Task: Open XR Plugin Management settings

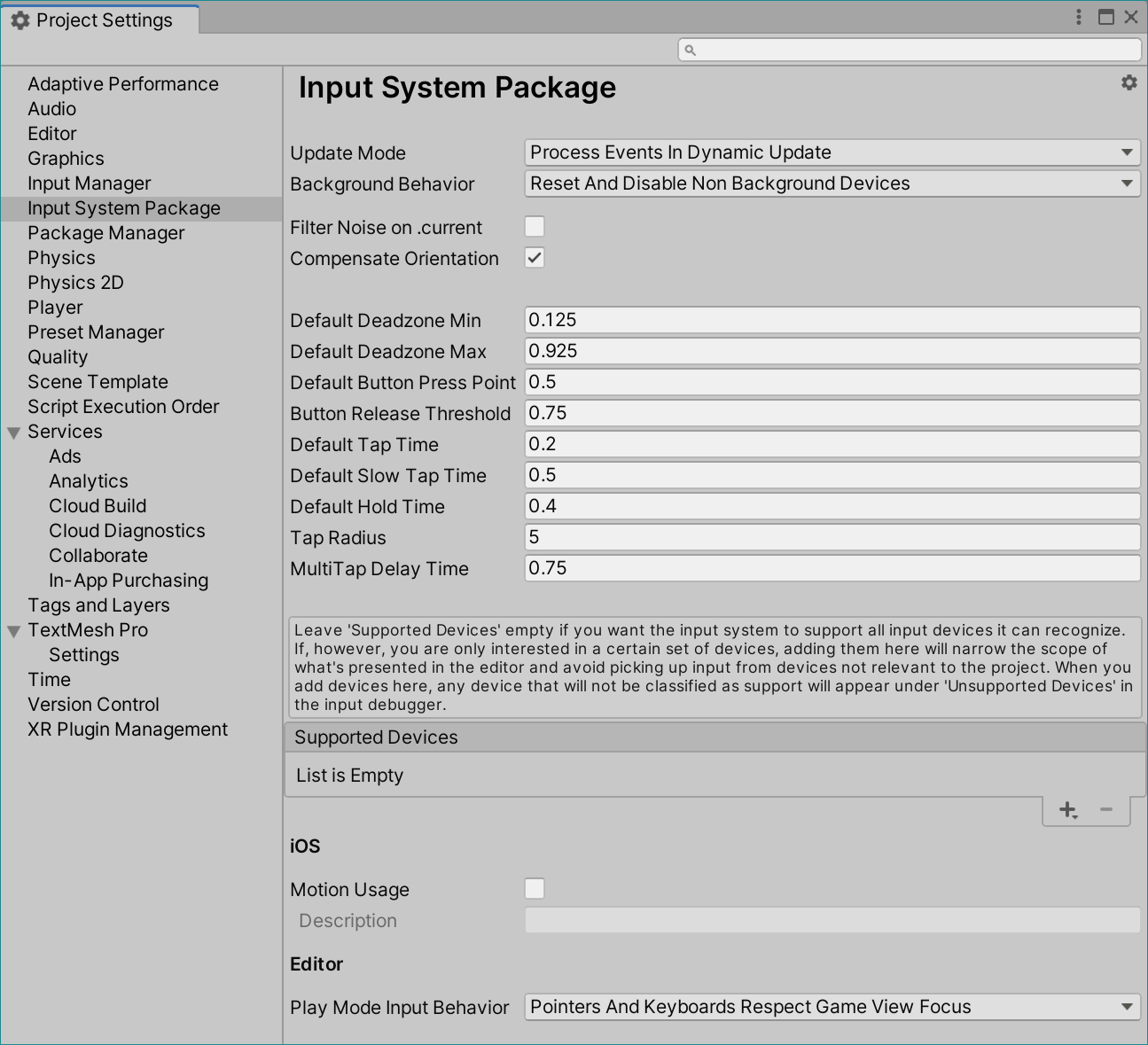Action: click(128, 729)
